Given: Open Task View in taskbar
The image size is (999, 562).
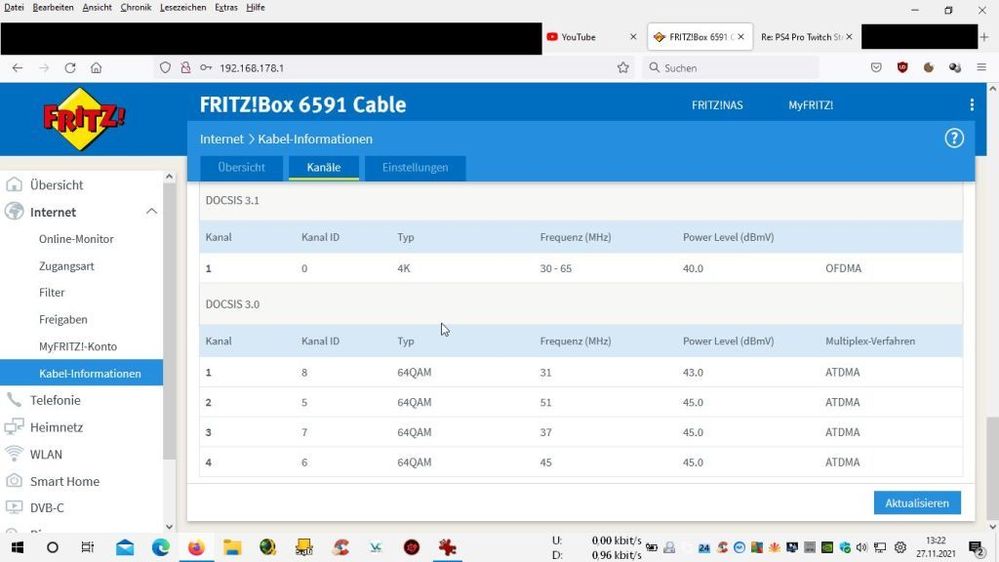Looking at the screenshot, I should point(88,547).
